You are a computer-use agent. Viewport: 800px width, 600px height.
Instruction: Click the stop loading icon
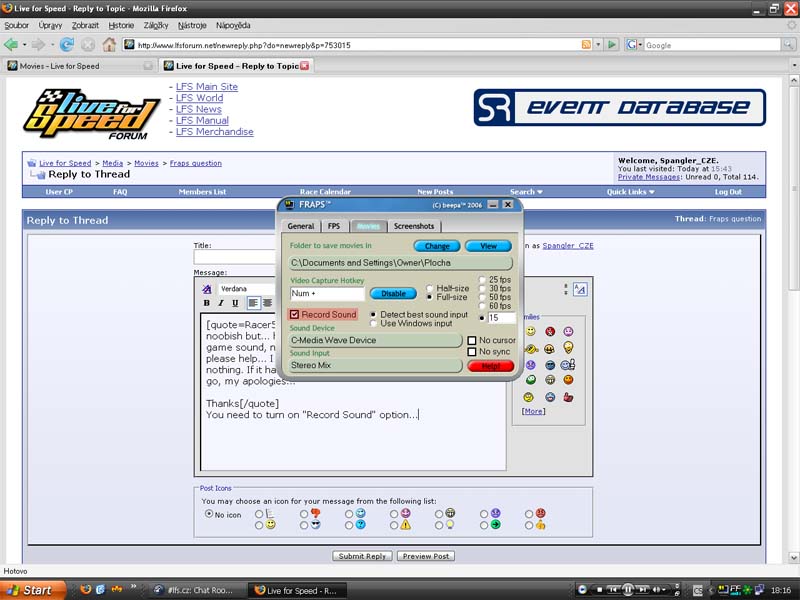[88, 45]
